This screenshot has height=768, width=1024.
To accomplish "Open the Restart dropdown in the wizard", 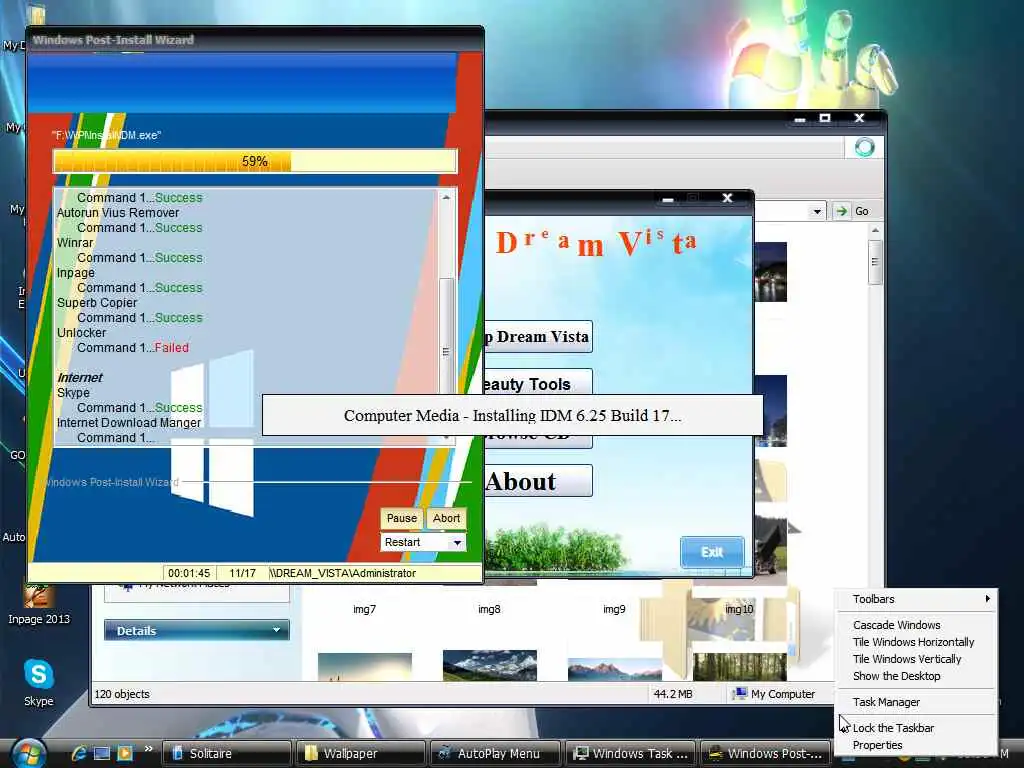I will [x=457, y=543].
